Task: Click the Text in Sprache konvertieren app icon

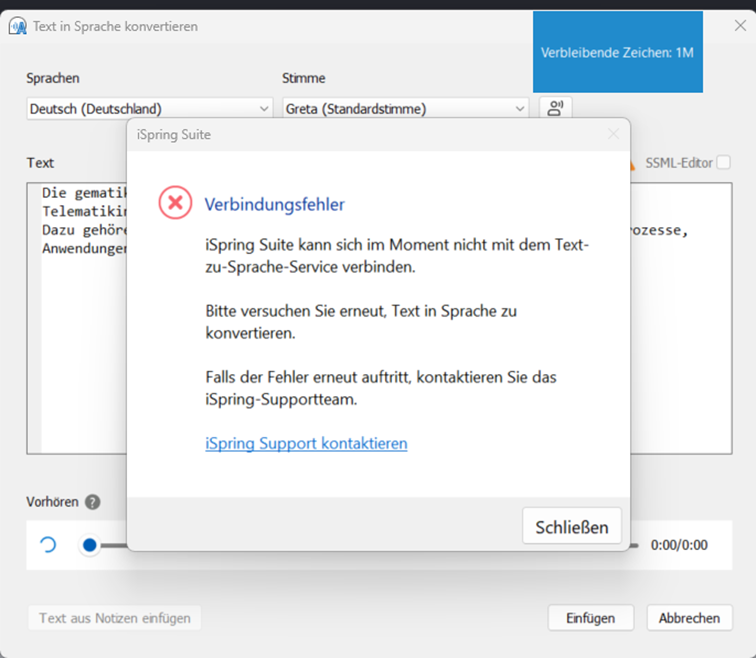Action: pyautogui.click(x=18, y=26)
